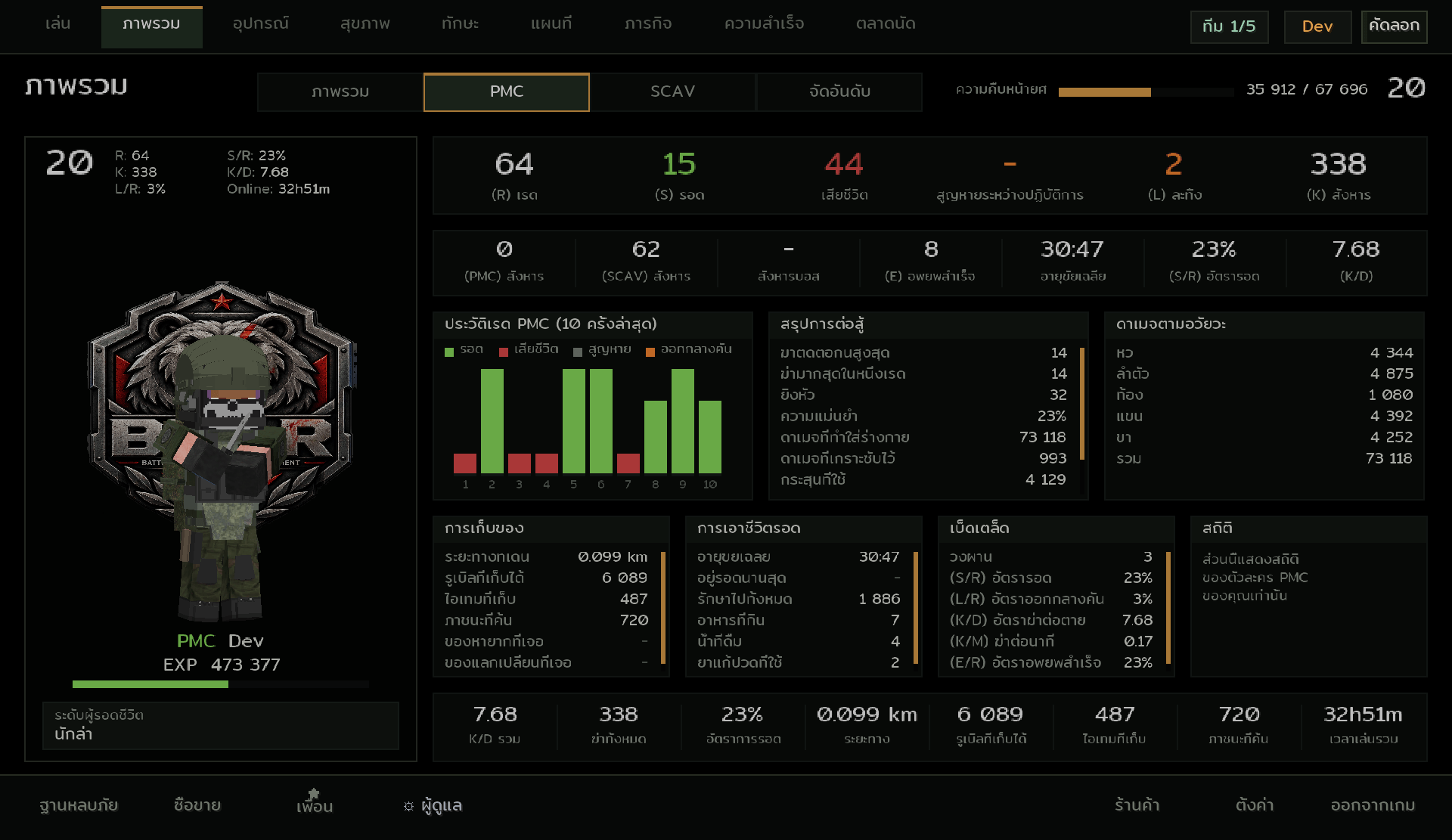Click the gray สูญหาย legend square

click(x=578, y=352)
